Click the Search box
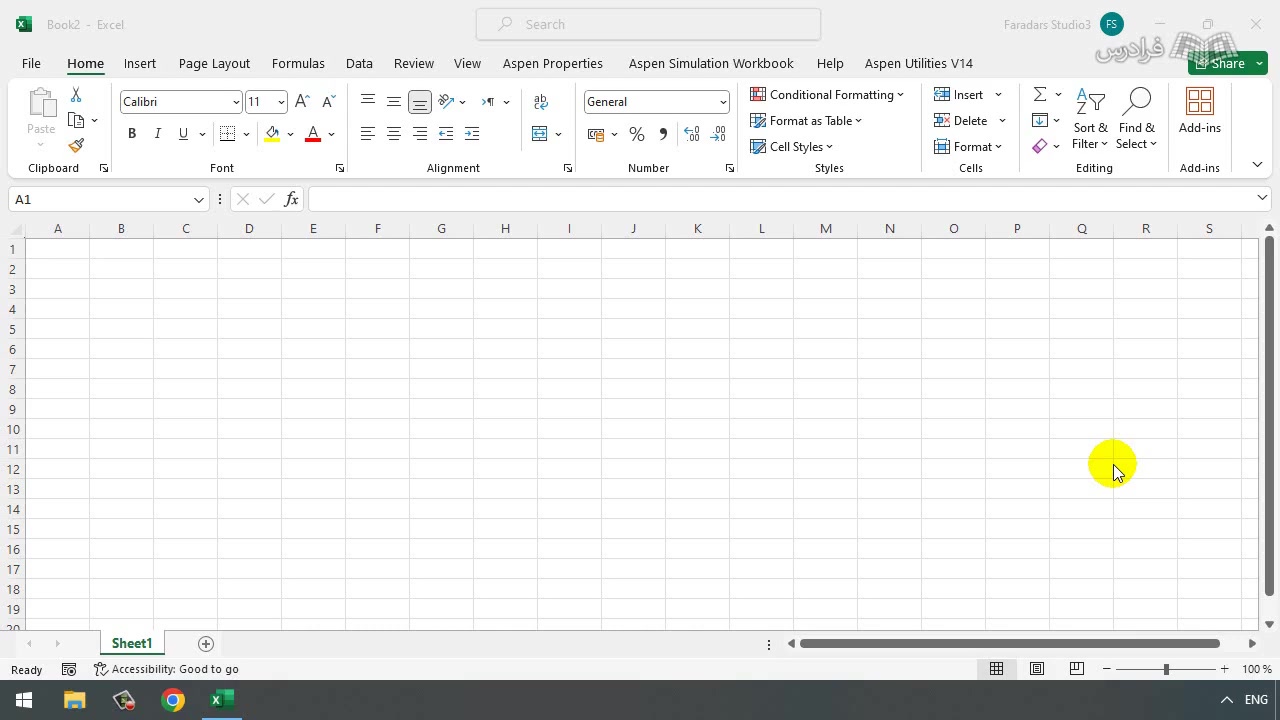This screenshot has height=720, width=1280. click(x=648, y=24)
